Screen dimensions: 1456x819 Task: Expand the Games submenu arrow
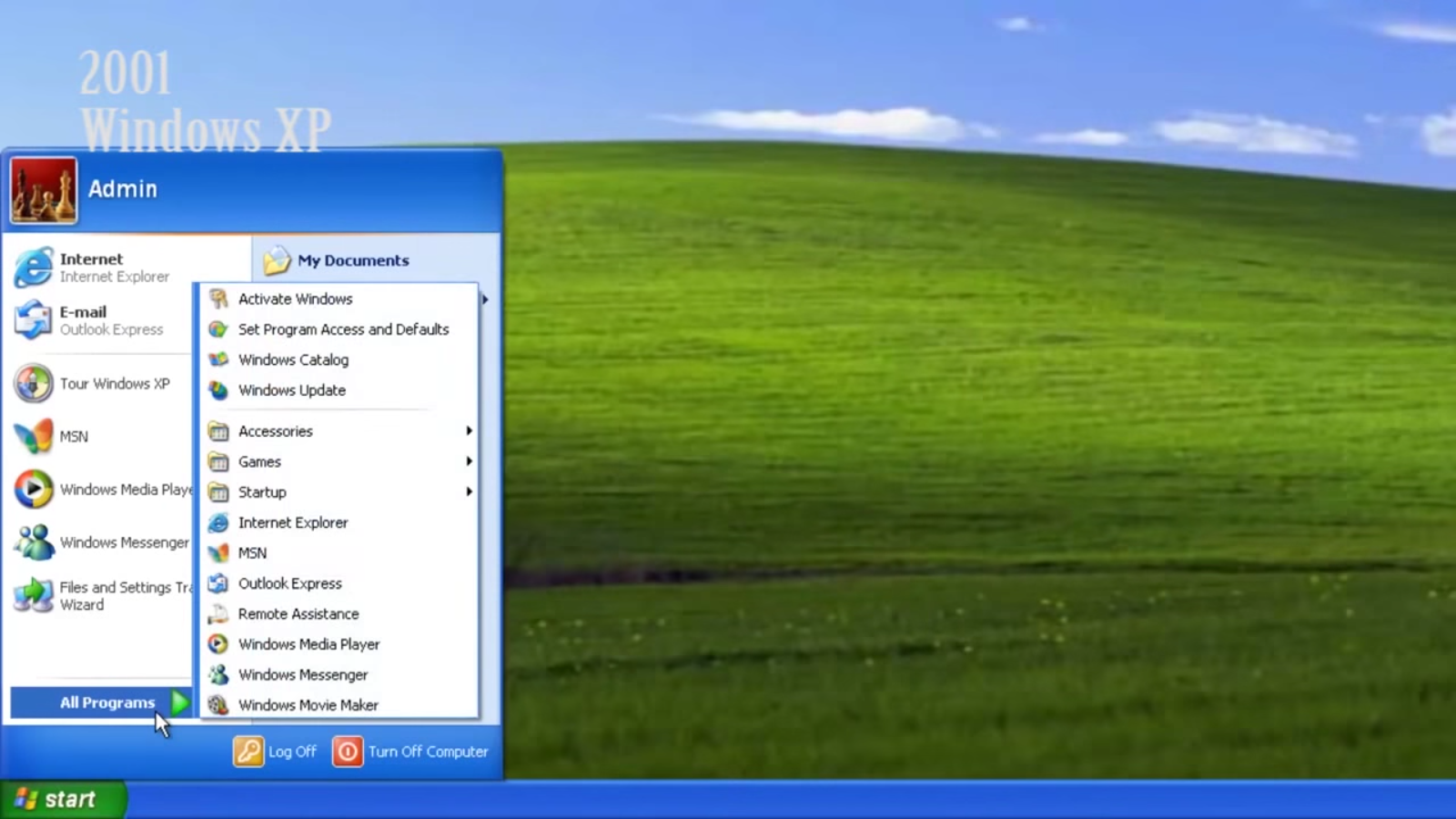click(x=470, y=461)
